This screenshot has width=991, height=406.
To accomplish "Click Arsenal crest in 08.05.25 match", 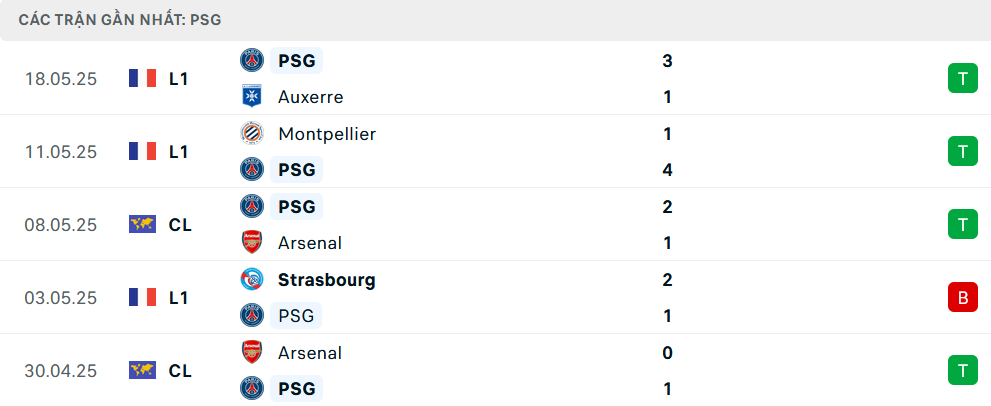I will tap(252, 243).
